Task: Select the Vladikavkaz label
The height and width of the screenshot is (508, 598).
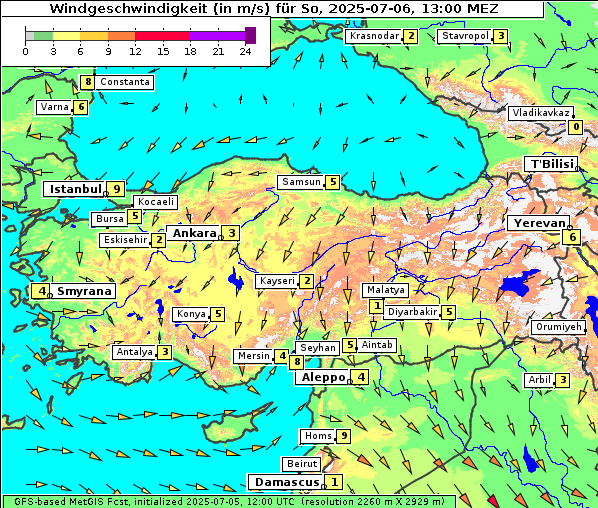Action: (541, 113)
